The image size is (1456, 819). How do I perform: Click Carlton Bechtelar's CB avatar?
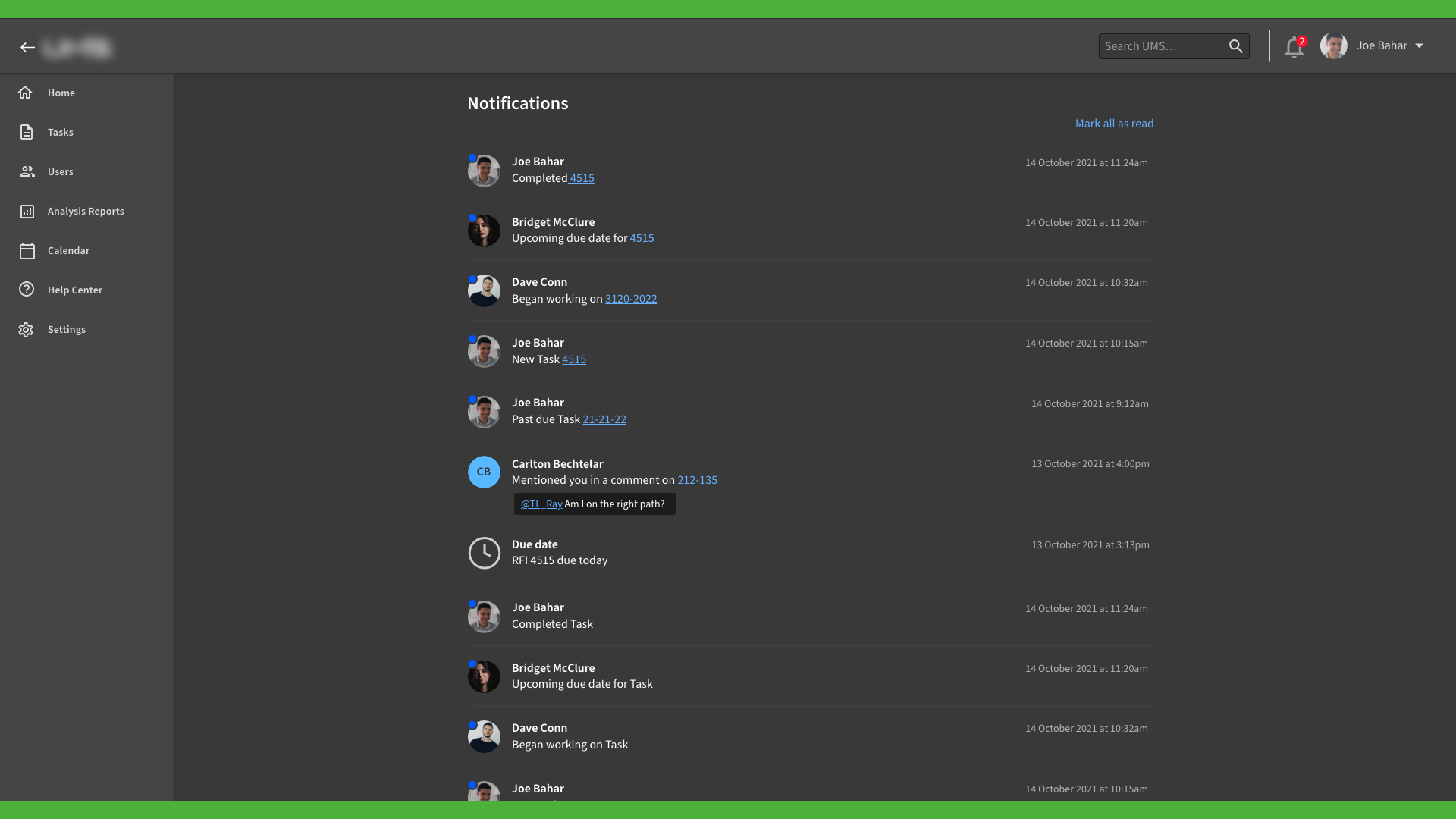coord(484,472)
